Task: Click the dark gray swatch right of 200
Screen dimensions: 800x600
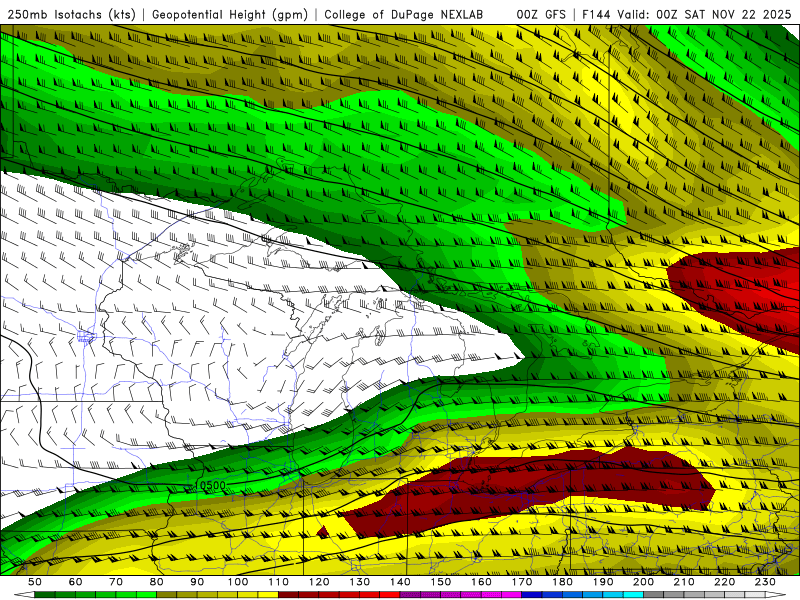Action: click(x=654, y=594)
